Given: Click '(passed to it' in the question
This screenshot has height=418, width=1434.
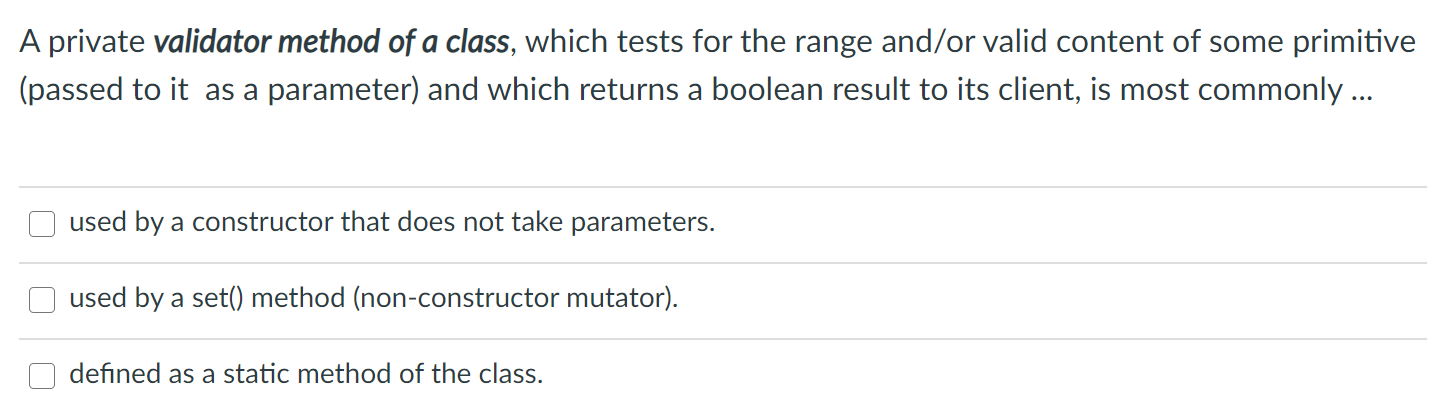Looking at the screenshot, I should (x=105, y=90).
